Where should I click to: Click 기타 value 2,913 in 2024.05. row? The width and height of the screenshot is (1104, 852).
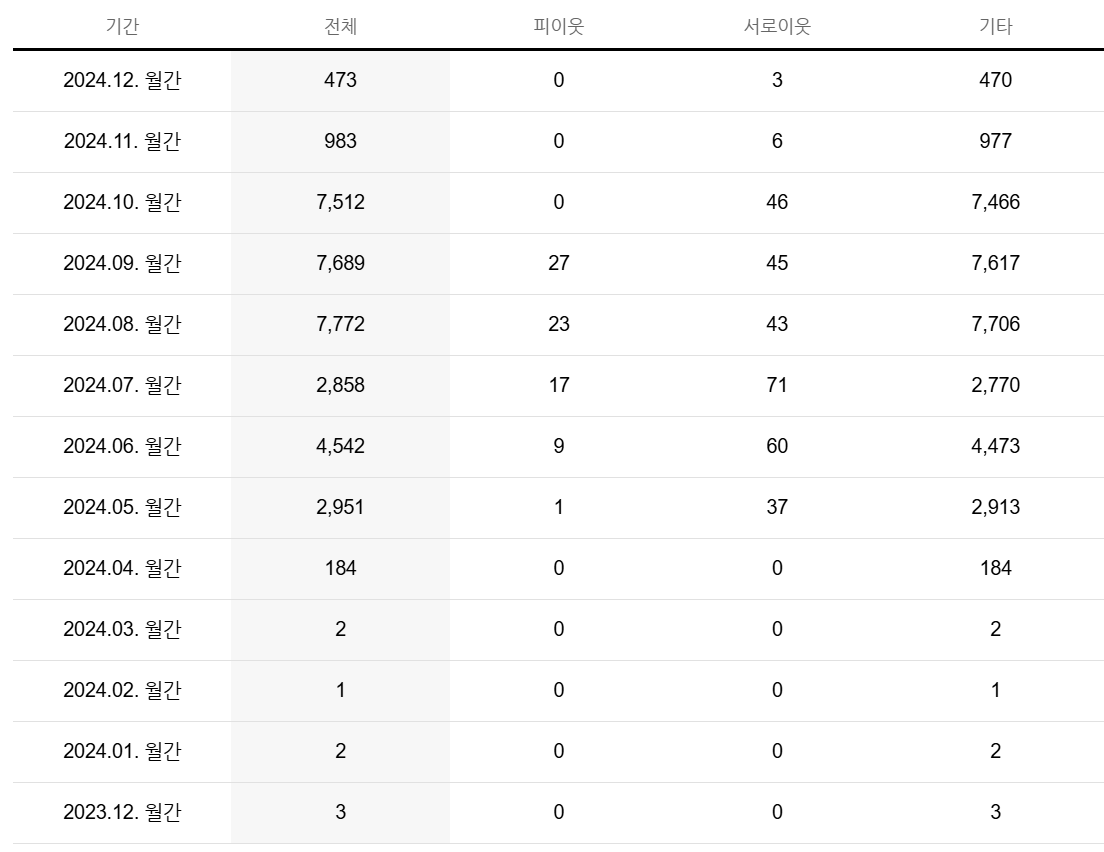(995, 508)
